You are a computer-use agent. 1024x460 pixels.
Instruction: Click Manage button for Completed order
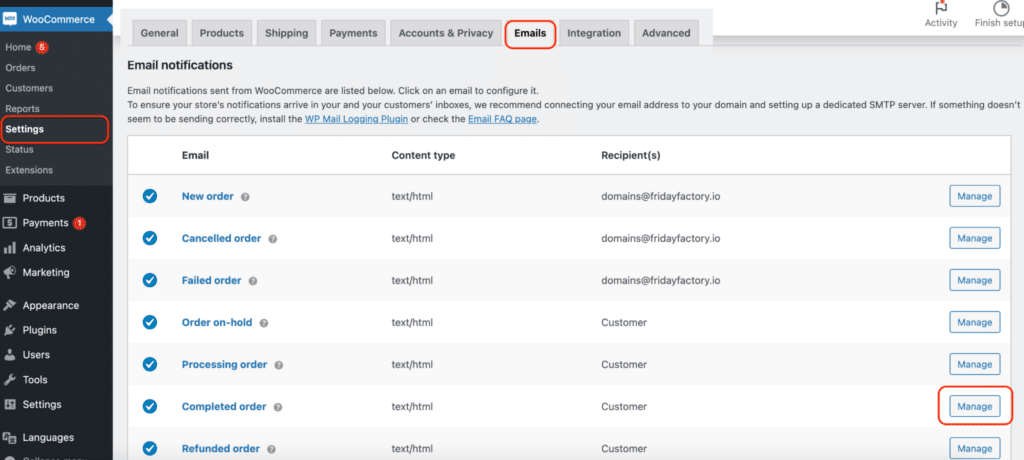[974, 406]
